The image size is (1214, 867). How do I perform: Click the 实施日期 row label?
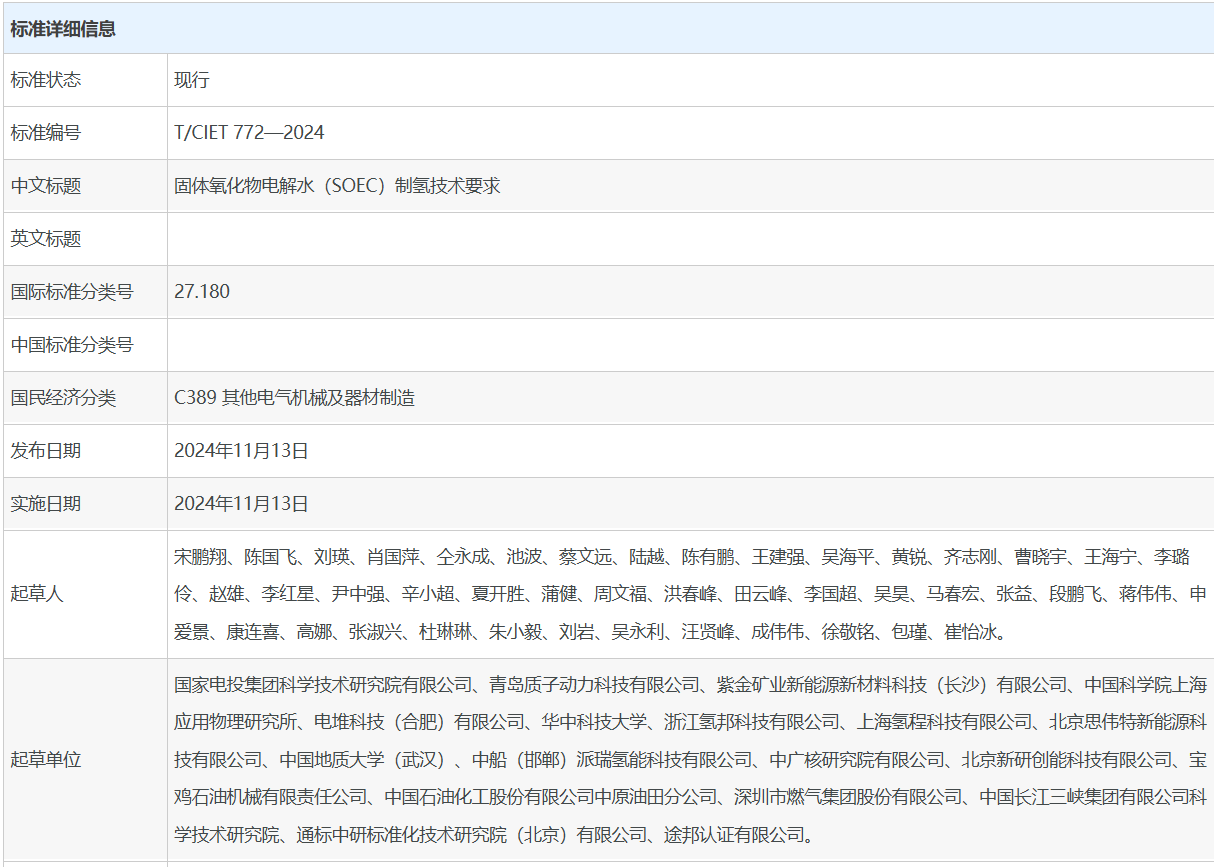(46, 504)
